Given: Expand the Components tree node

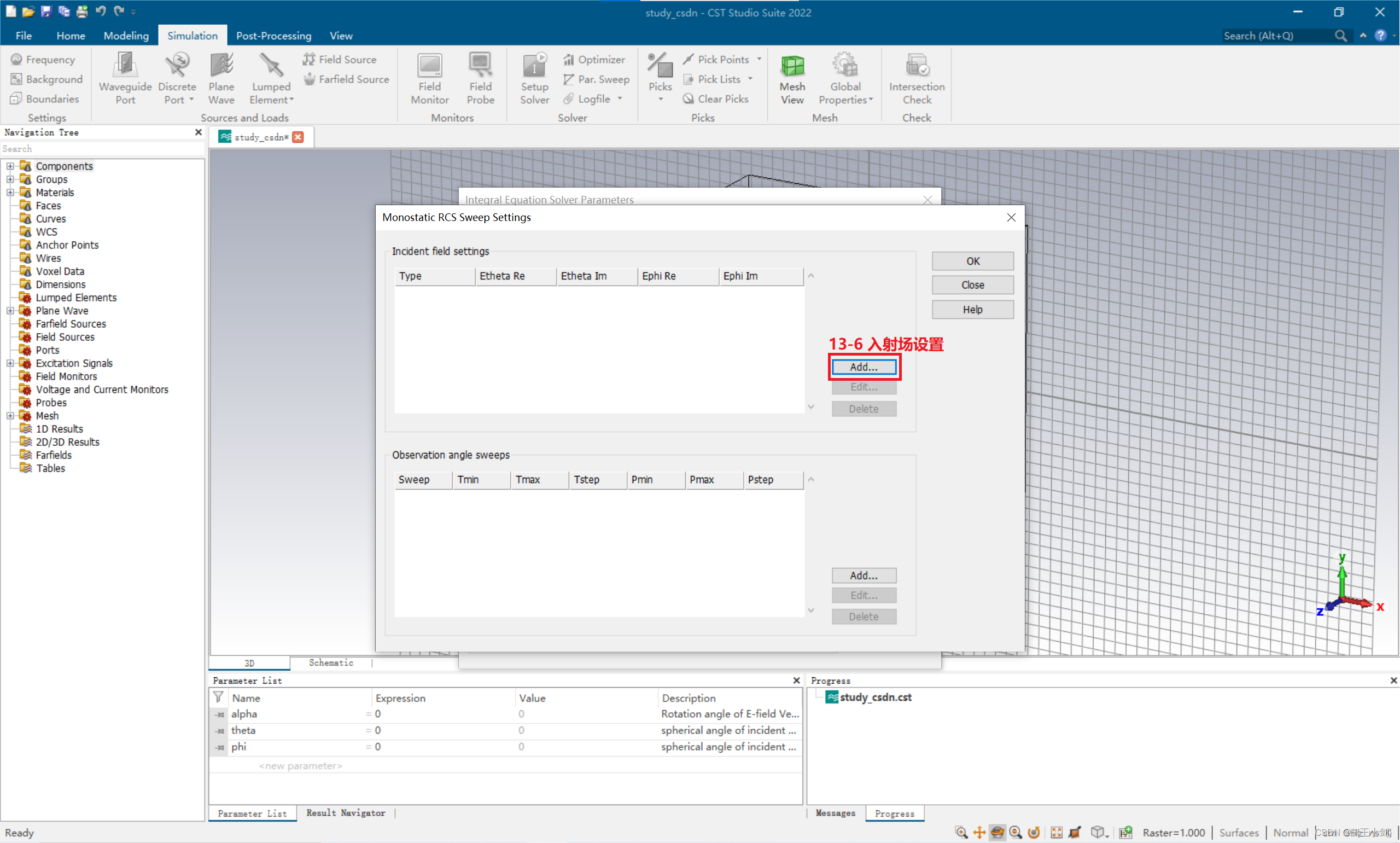Looking at the screenshot, I should (x=10, y=166).
